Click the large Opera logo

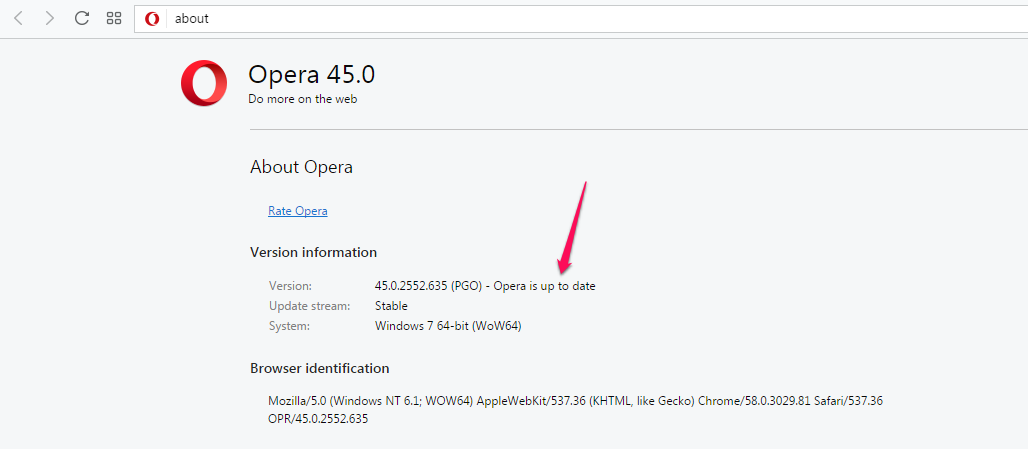coord(204,83)
